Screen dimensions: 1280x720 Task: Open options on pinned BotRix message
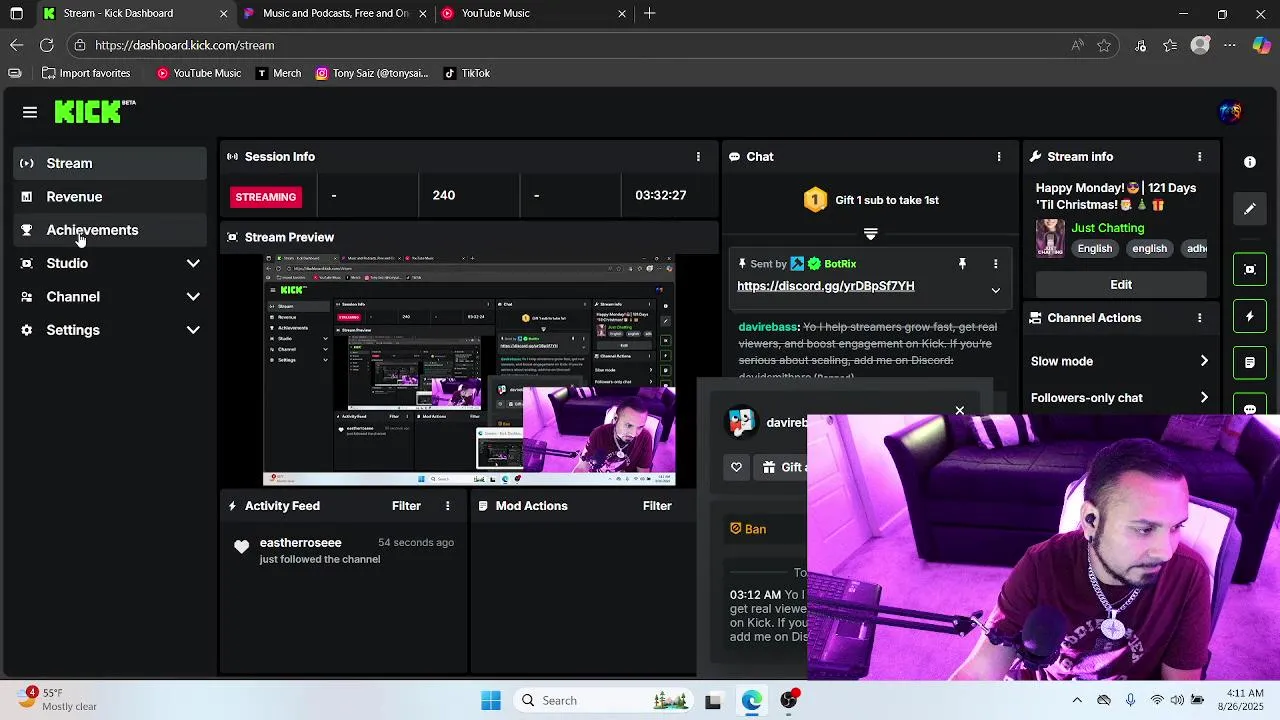tap(995, 264)
